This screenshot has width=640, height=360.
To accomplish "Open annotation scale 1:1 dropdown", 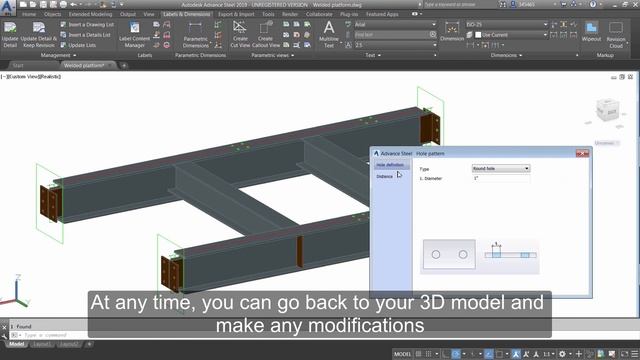I will [x=549, y=354].
